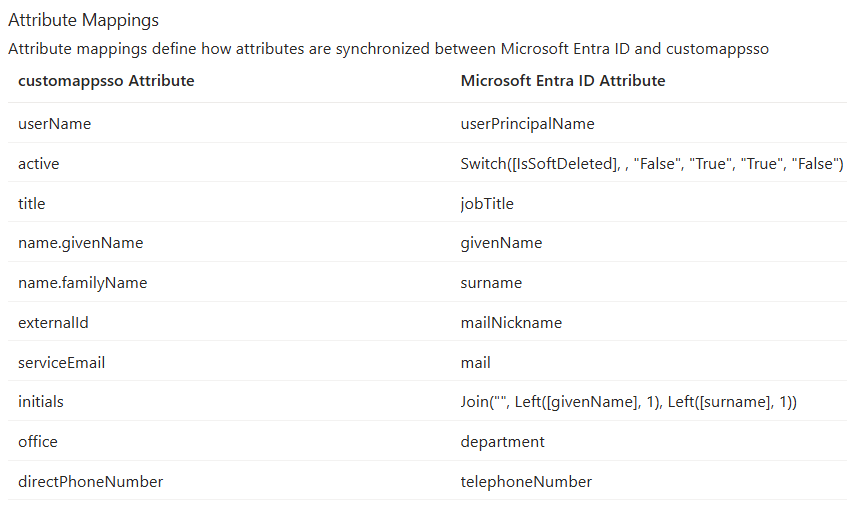Open the mail Entra ID attribute
The width and height of the screenshot is (847, 507).
475,363
